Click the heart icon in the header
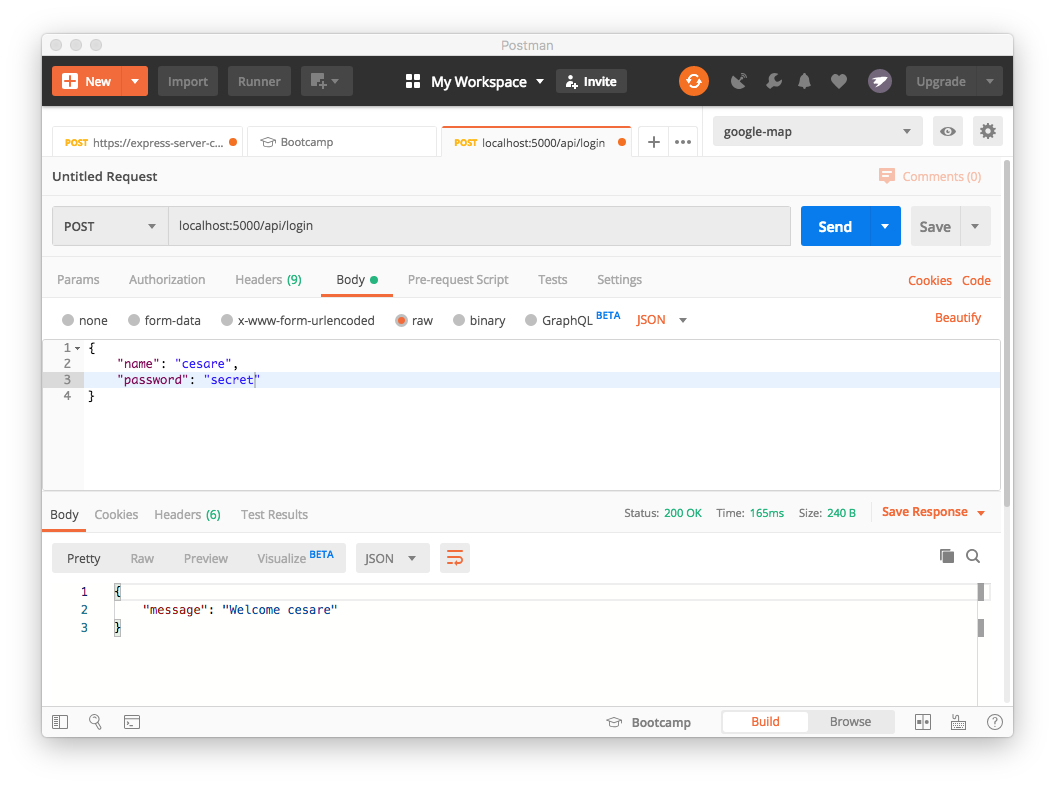This screenshot has height=787, width=1055. click(839, 81)
